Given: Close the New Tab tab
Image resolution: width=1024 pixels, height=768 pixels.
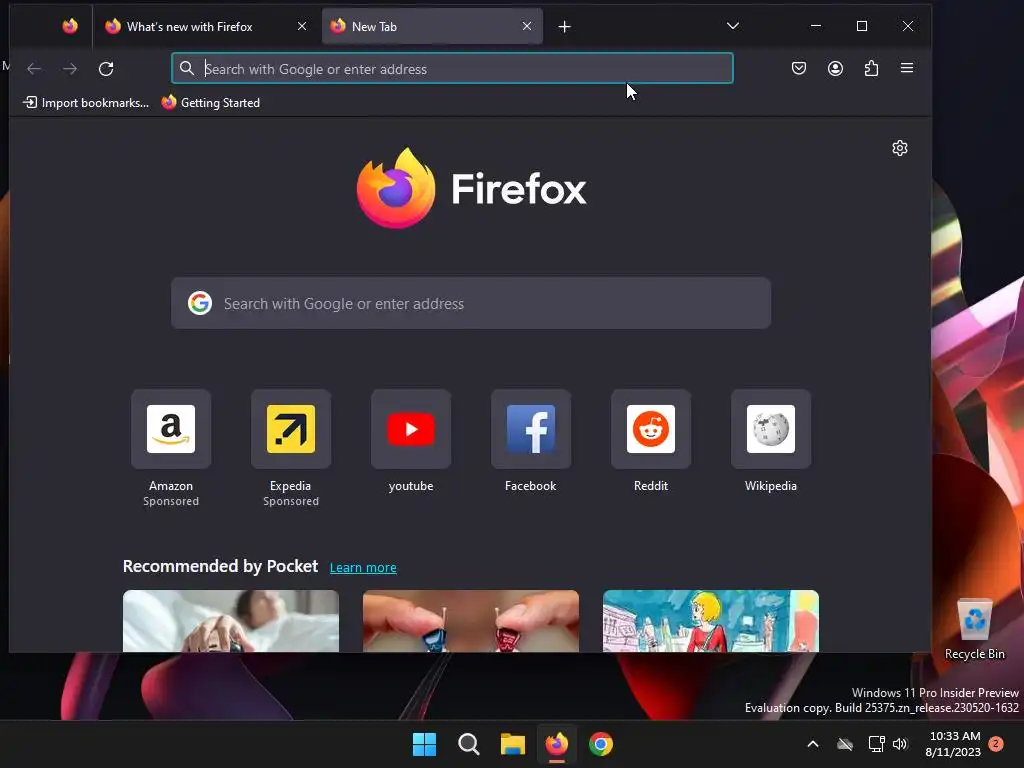Looking at the screenshot, I should pos(527,26).
